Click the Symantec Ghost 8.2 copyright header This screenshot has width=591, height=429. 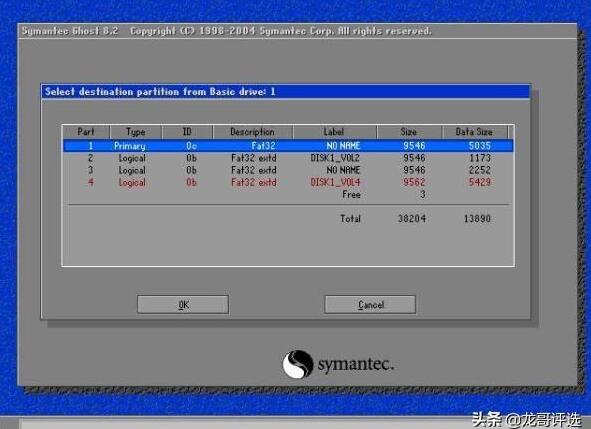226,31
